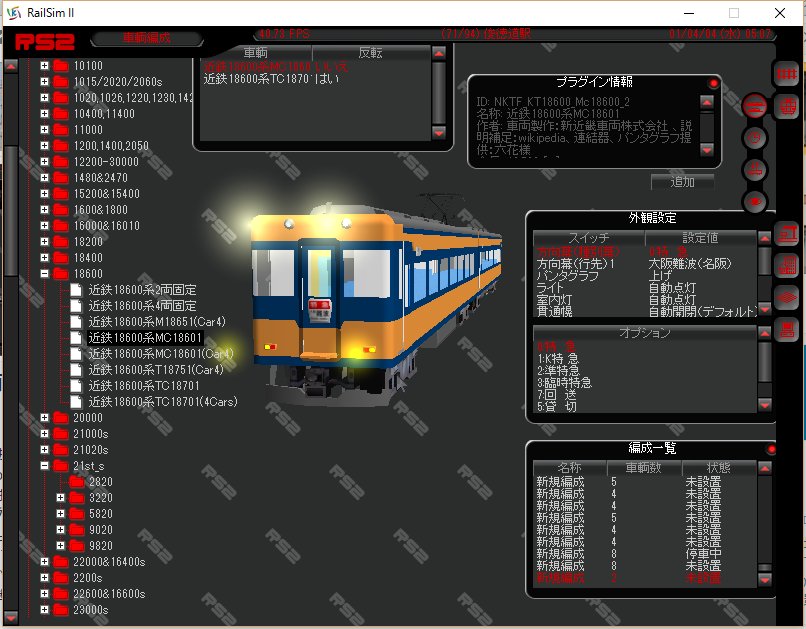Screen dimensions: 806x629
Task: Select 近鉄18600系MC18601 tree item
Action: pyautogui.click(x=145, y=338)
